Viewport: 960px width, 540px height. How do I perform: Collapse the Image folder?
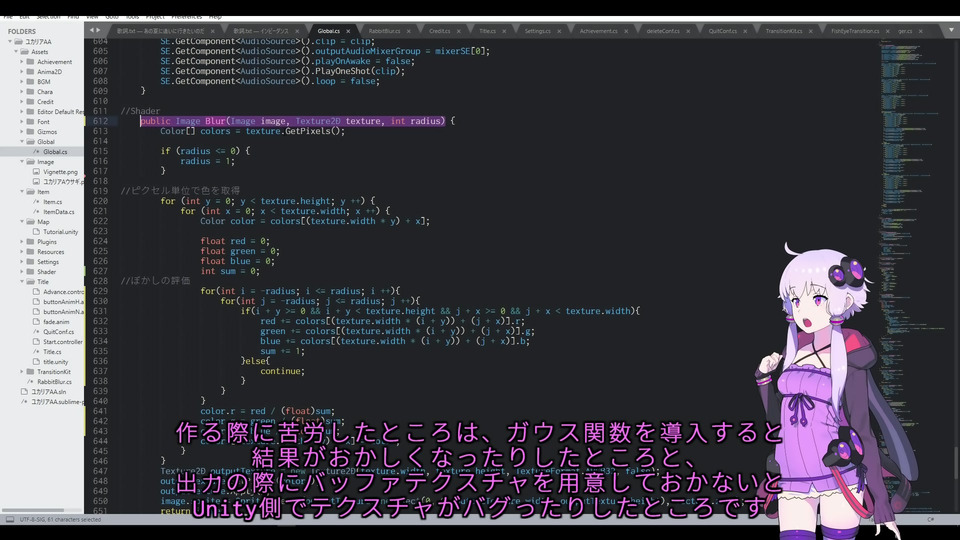pyautogui.click(x=22, y=162)
